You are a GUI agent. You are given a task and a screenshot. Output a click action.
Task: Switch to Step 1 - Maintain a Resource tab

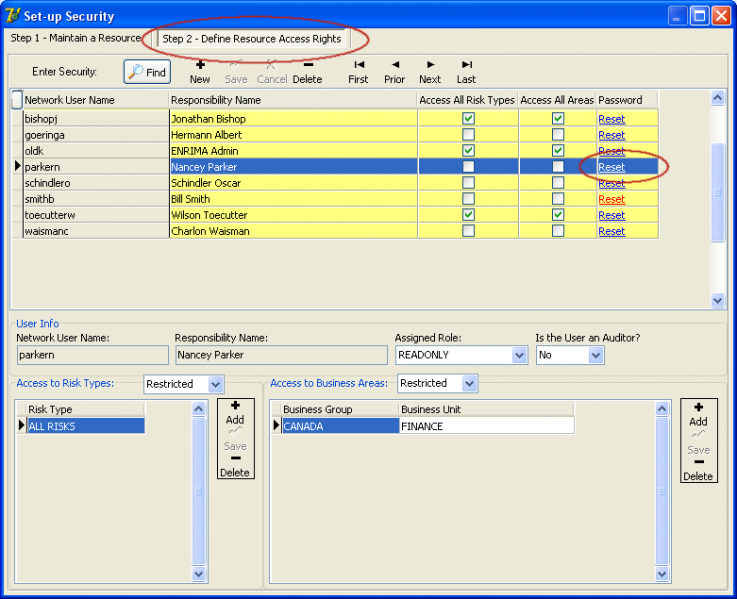[x=76, y=38]
